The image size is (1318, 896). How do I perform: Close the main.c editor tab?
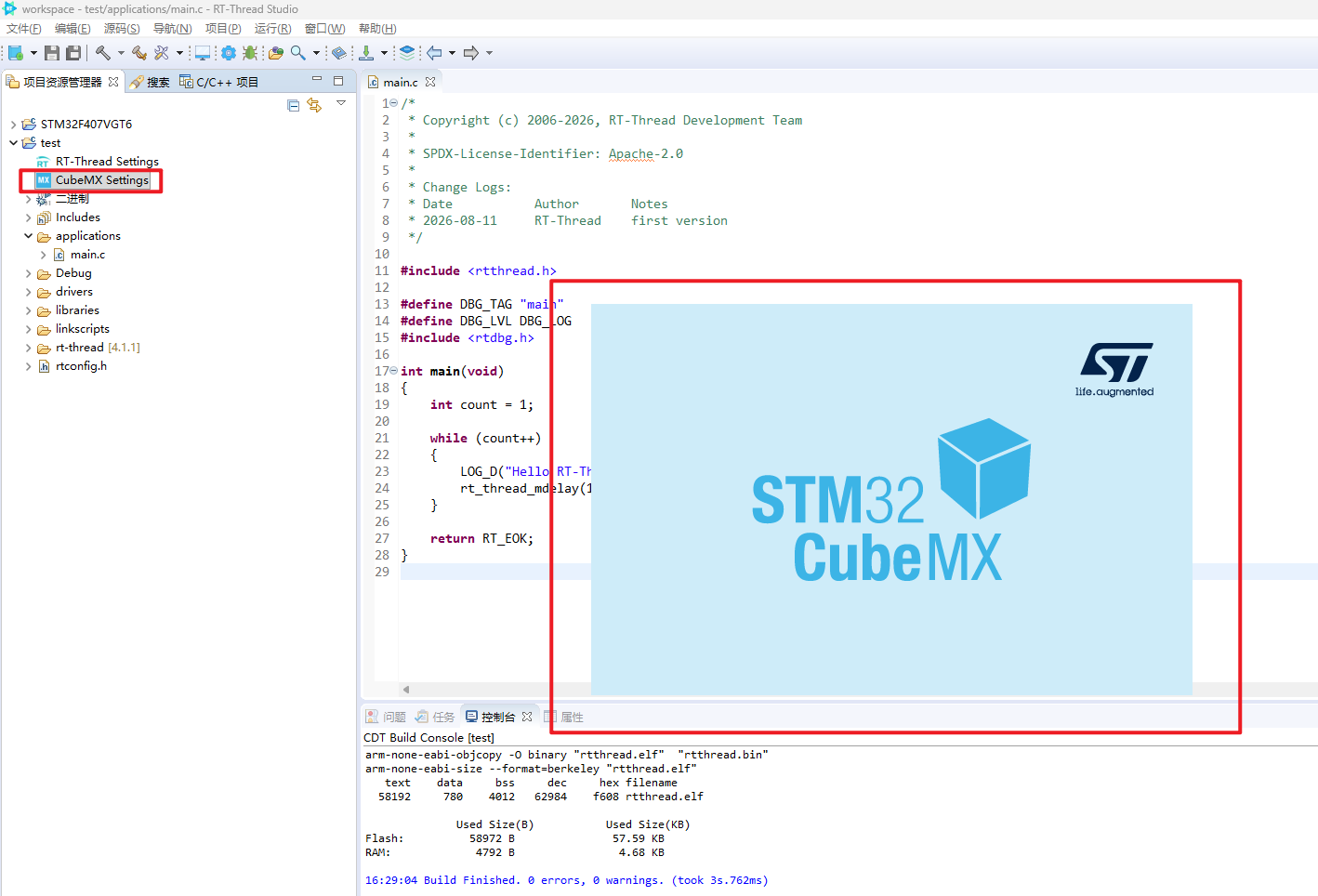point(430,82)
